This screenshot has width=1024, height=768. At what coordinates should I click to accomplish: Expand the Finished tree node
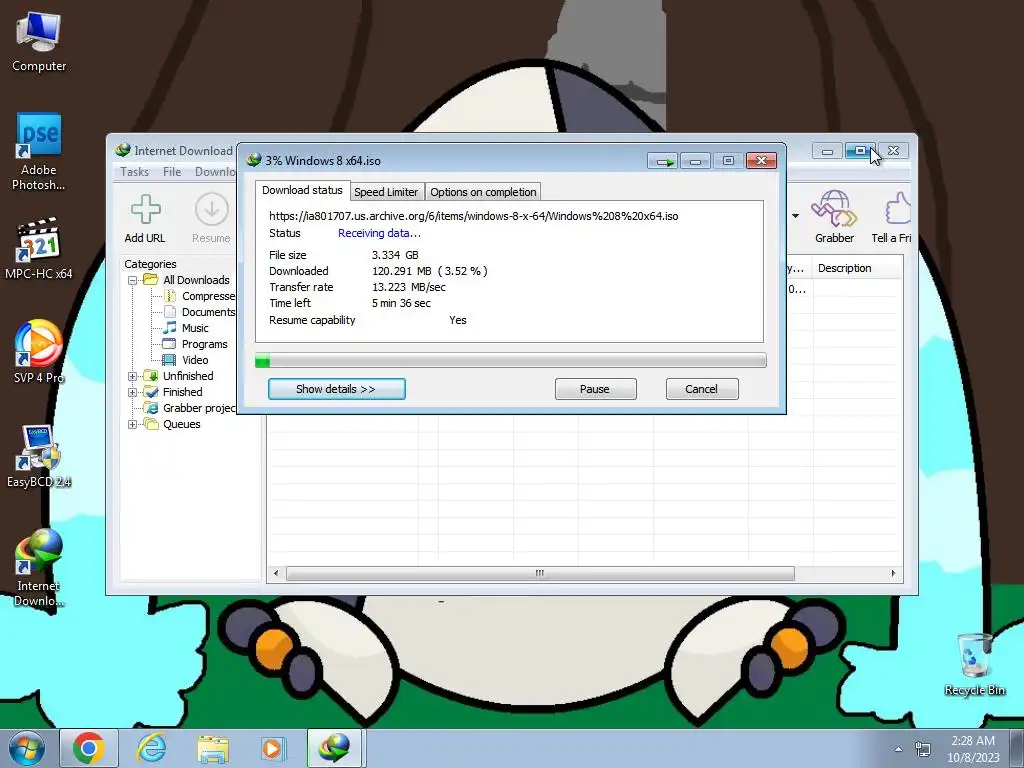tap(133, 392)
